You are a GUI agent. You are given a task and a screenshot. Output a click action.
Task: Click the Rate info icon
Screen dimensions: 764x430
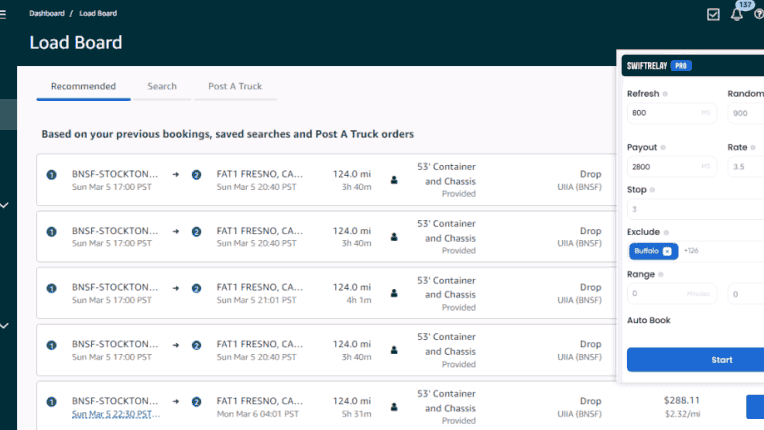pyautogui.click(x=753, y=148)
